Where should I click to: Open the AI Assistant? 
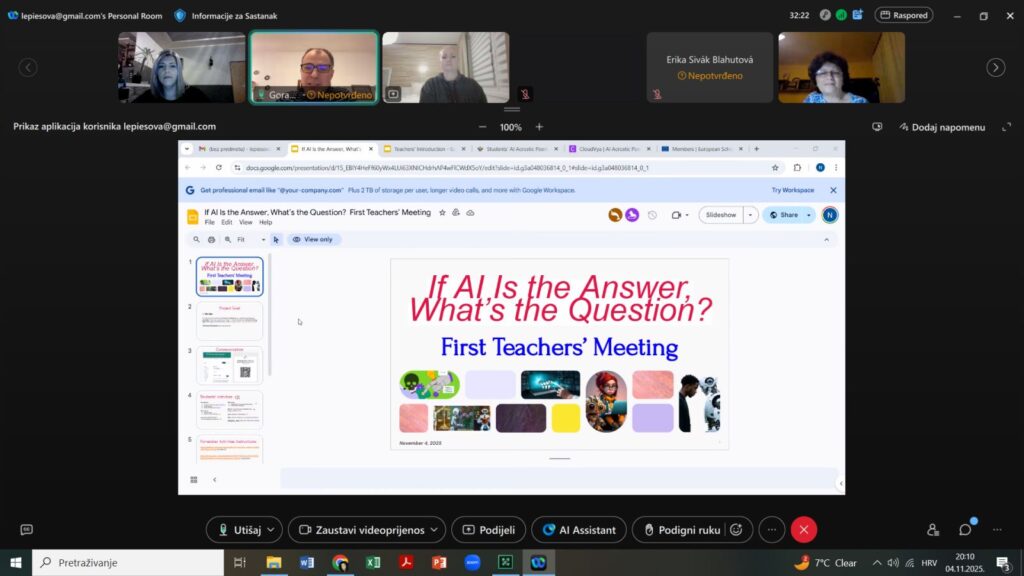pos(578,530)
